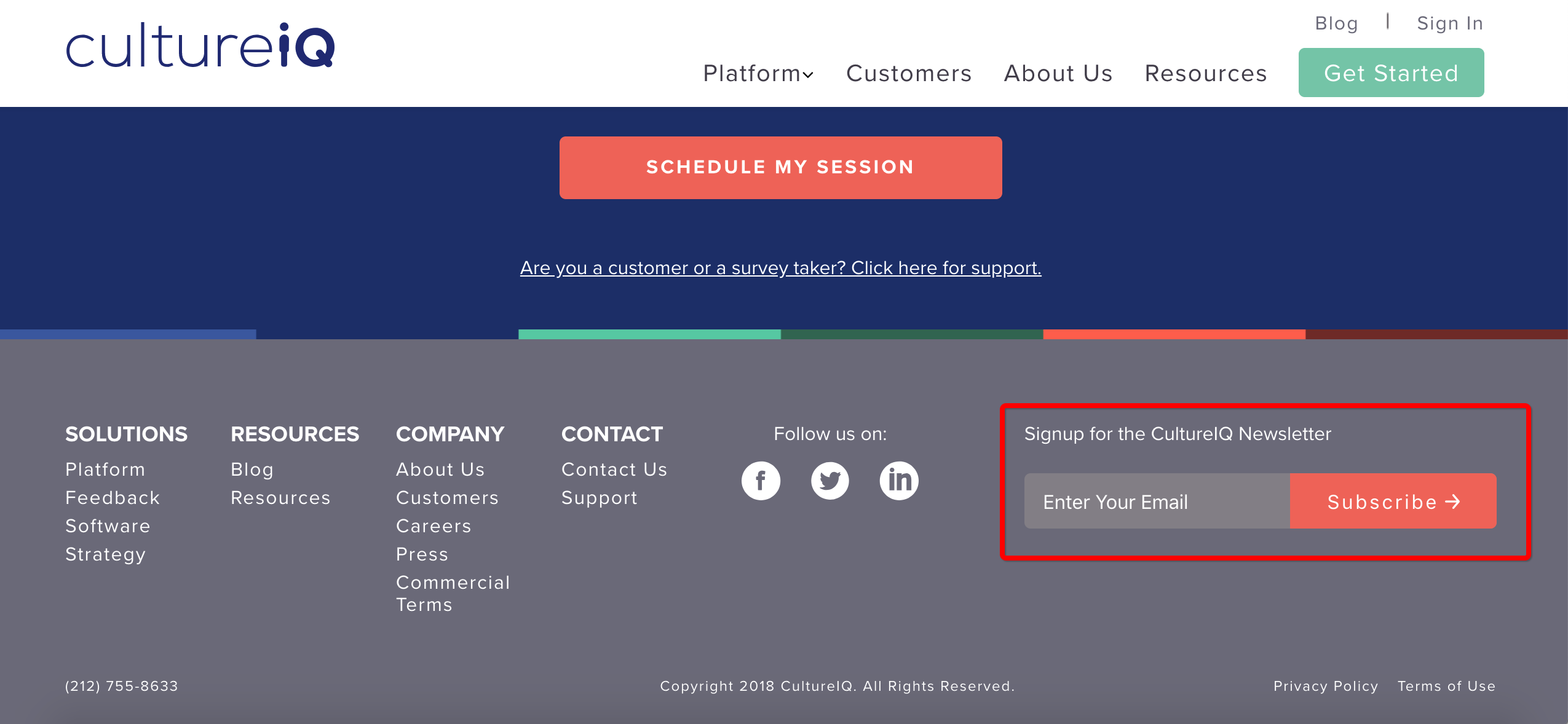Open the LinkedIn social icon
Image resolution: width=1568 pixels, height=724 pixels.
point(899,481)
